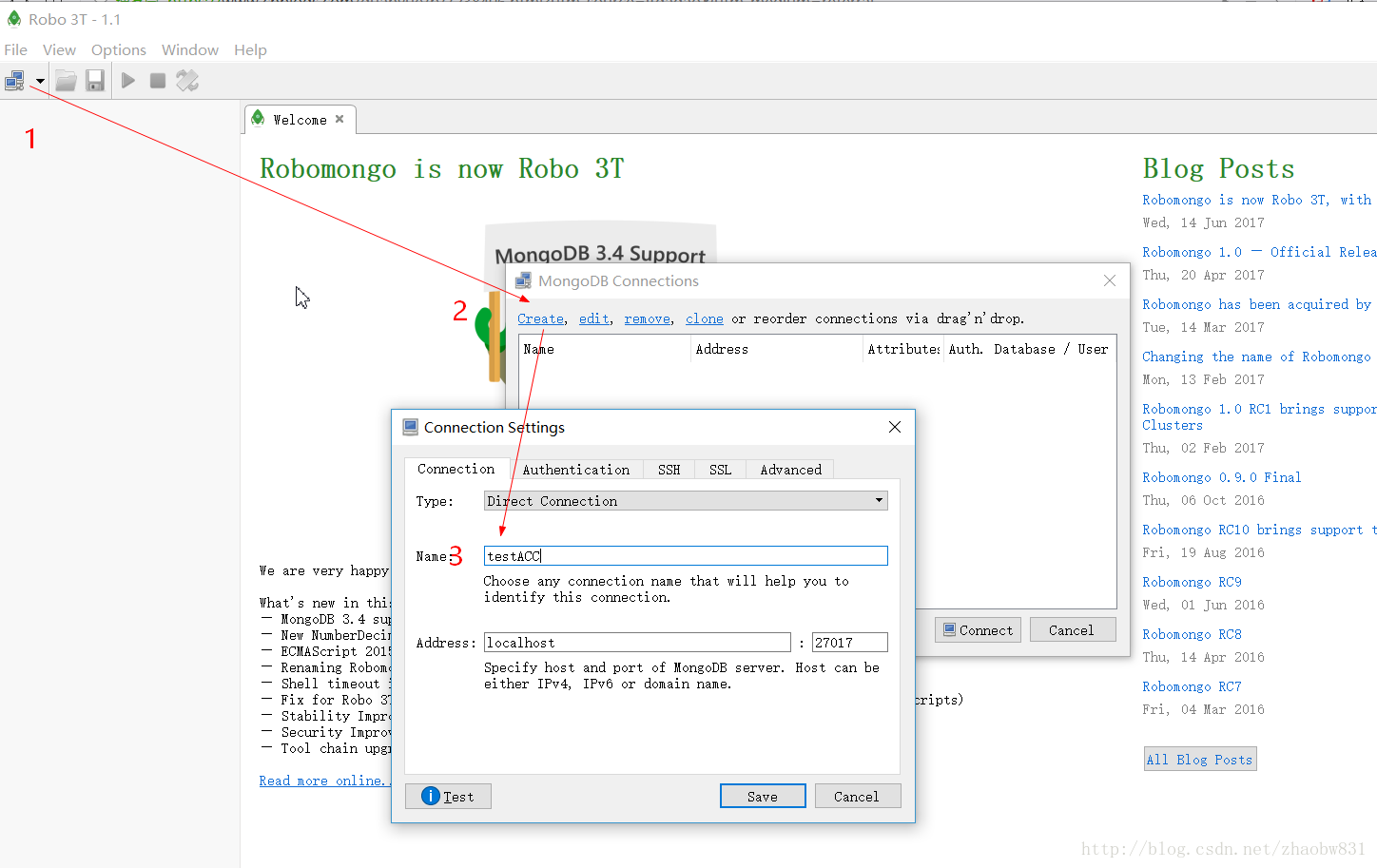
Task: Click Connect button in MongoDB Connections
Action: pos(978,630)
